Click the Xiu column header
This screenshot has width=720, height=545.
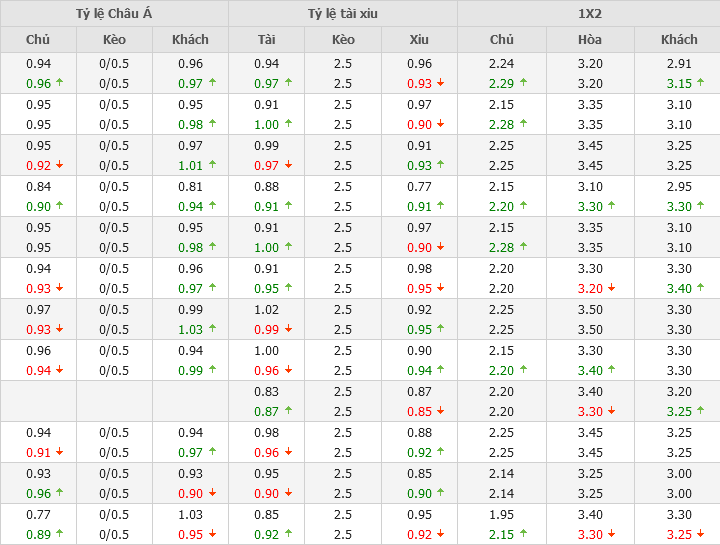click(x=419, y=39)
